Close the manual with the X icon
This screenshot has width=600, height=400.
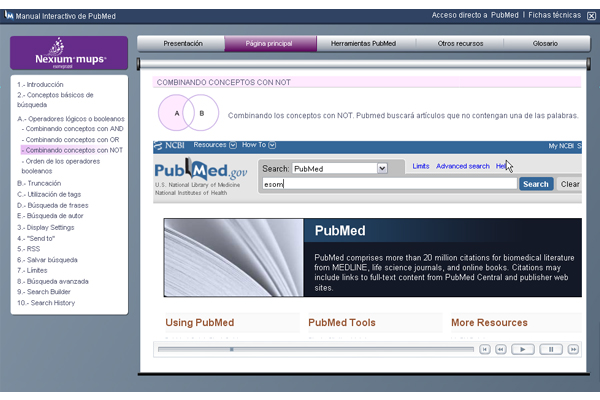click(x=592, y=16)
